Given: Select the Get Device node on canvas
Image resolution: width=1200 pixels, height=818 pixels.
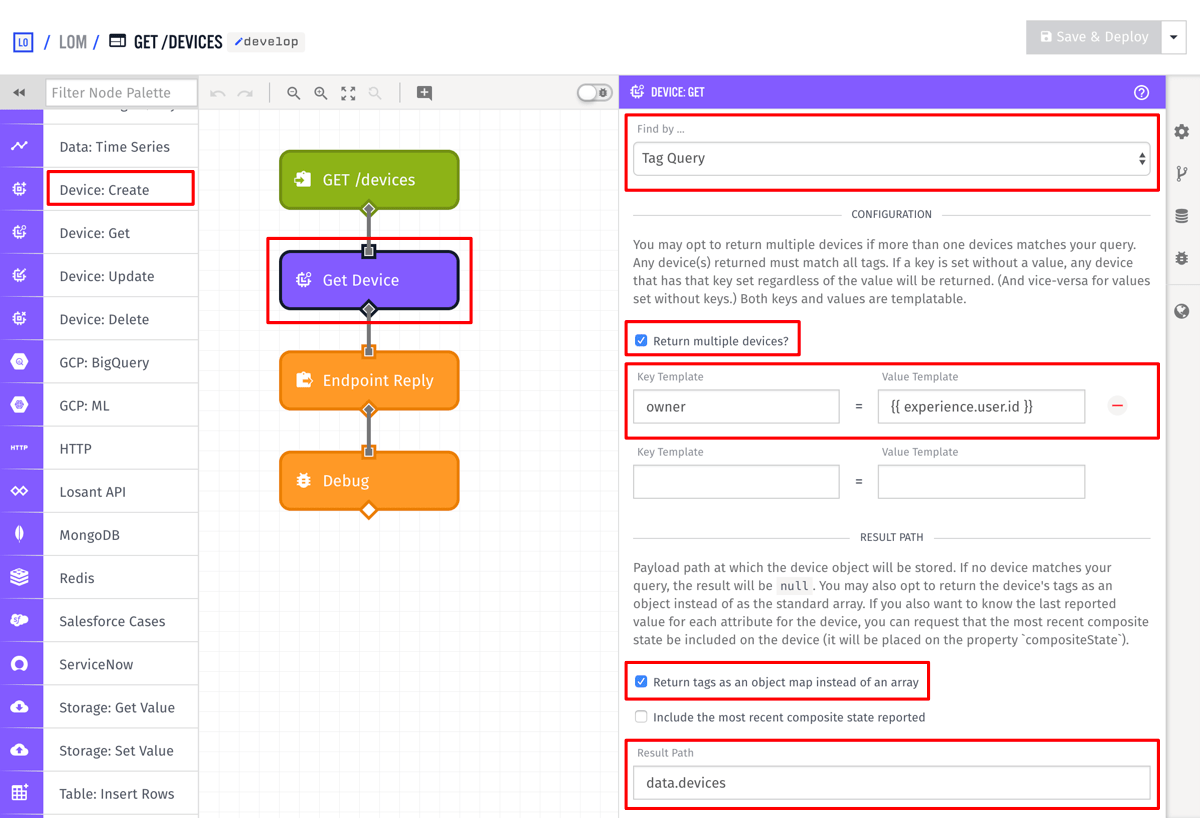Looking at the screenshot, I should (369, 280).
